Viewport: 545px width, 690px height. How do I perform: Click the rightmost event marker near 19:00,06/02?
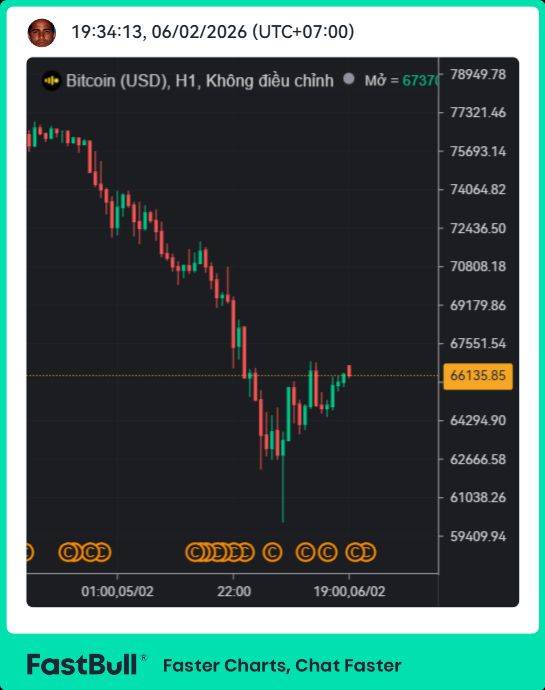[x=367, y=552]
